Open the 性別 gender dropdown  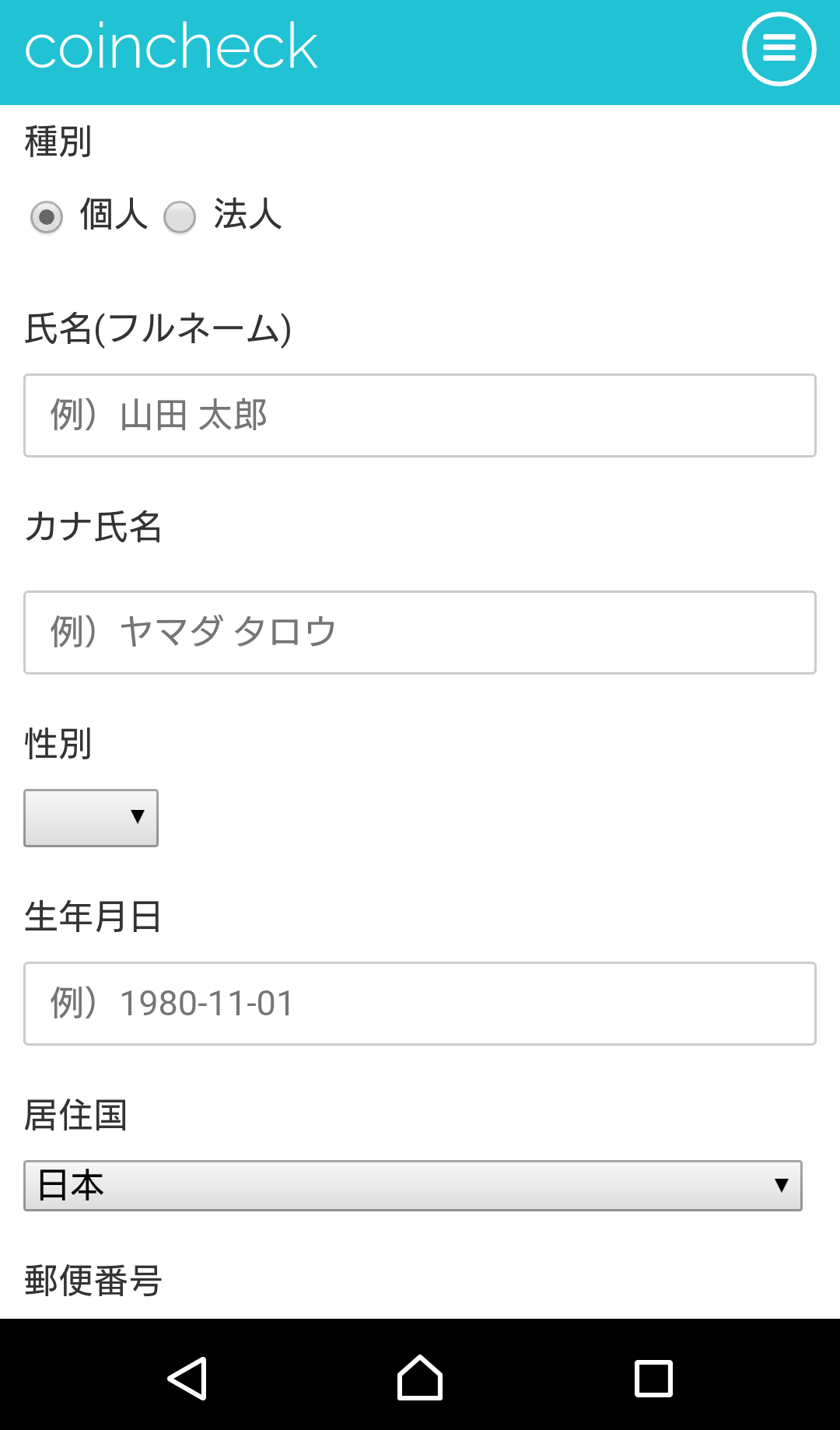[91, 818]
